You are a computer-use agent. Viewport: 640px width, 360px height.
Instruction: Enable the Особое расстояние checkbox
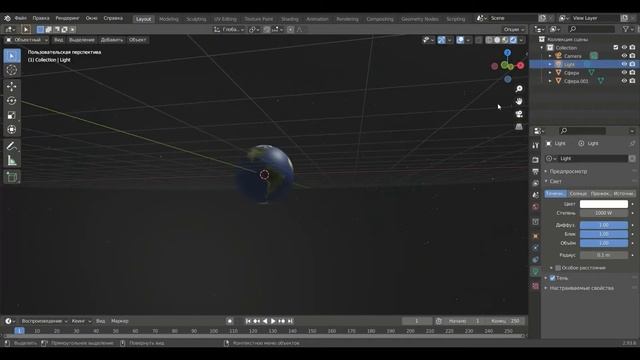coord(558,268)
